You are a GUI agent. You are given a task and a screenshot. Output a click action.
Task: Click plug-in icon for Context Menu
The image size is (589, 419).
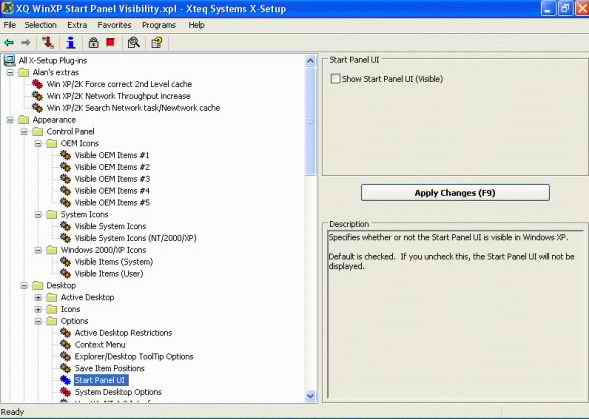pos(65,344)
